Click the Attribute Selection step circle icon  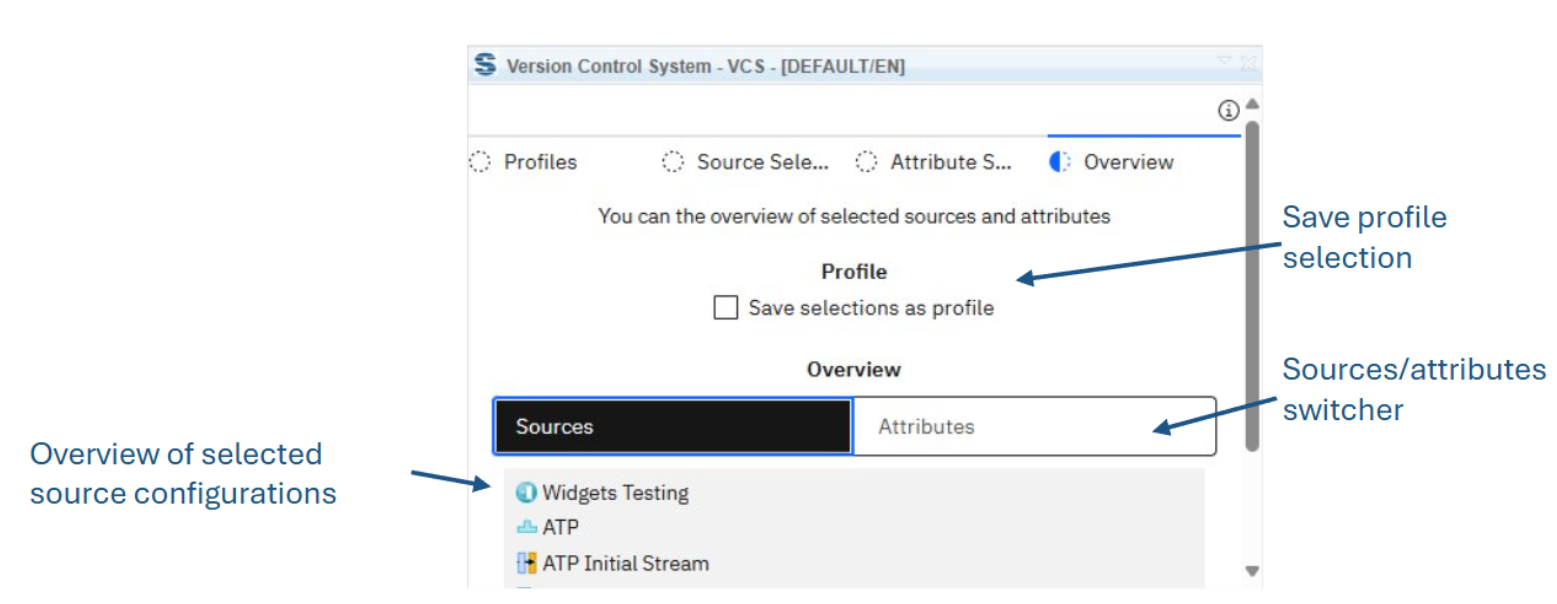tap(866, 162)
